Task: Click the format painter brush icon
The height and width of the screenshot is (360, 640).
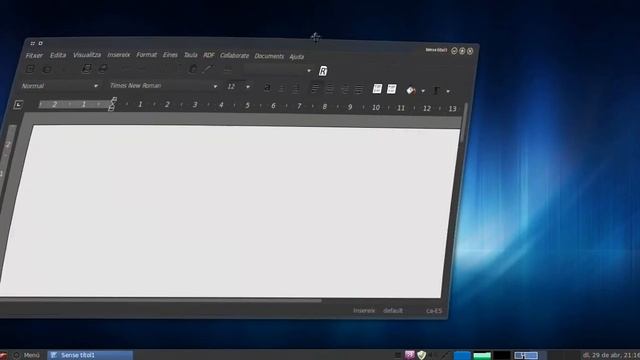Action: pyautogui.click(x=208, y=69)
